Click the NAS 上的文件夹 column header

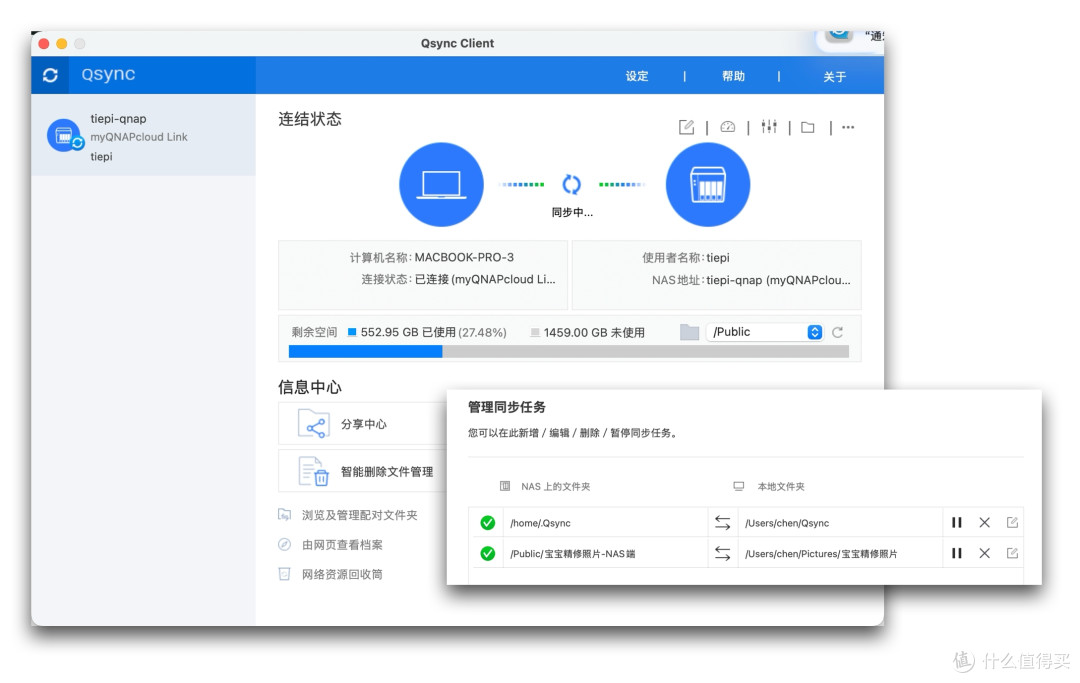tap(555, 486)
